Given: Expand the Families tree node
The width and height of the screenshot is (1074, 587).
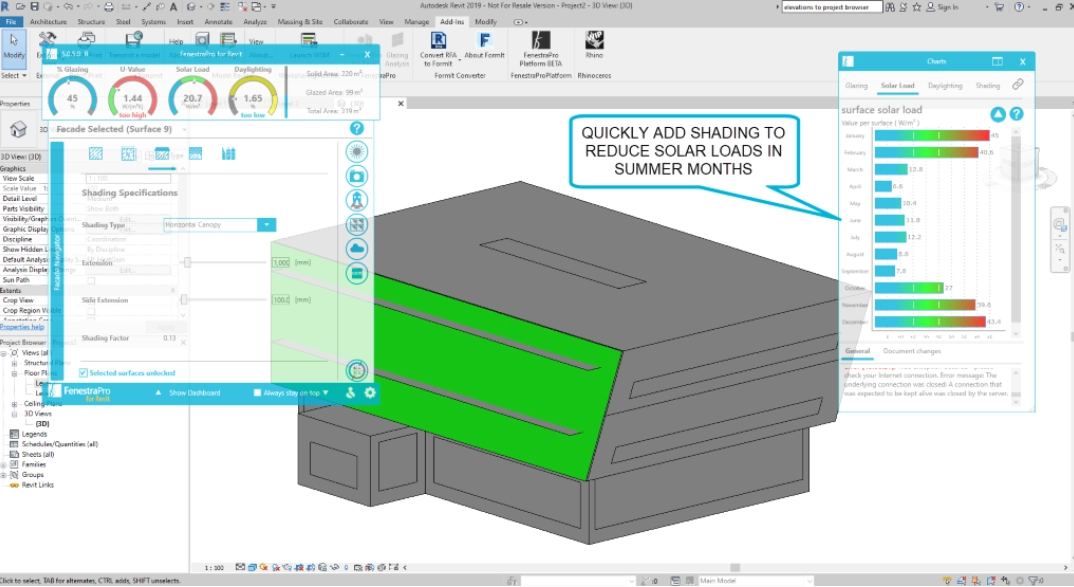Looking at the screenshot, I should pos(4,464).
